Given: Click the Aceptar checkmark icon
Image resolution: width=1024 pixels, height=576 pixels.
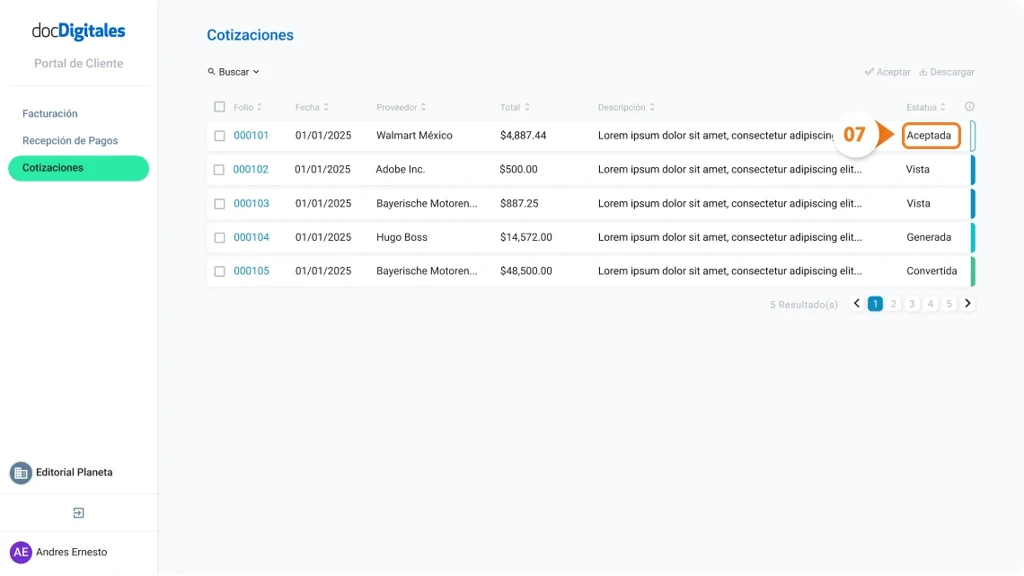Looking at the screenshot, I should point(869,71).
